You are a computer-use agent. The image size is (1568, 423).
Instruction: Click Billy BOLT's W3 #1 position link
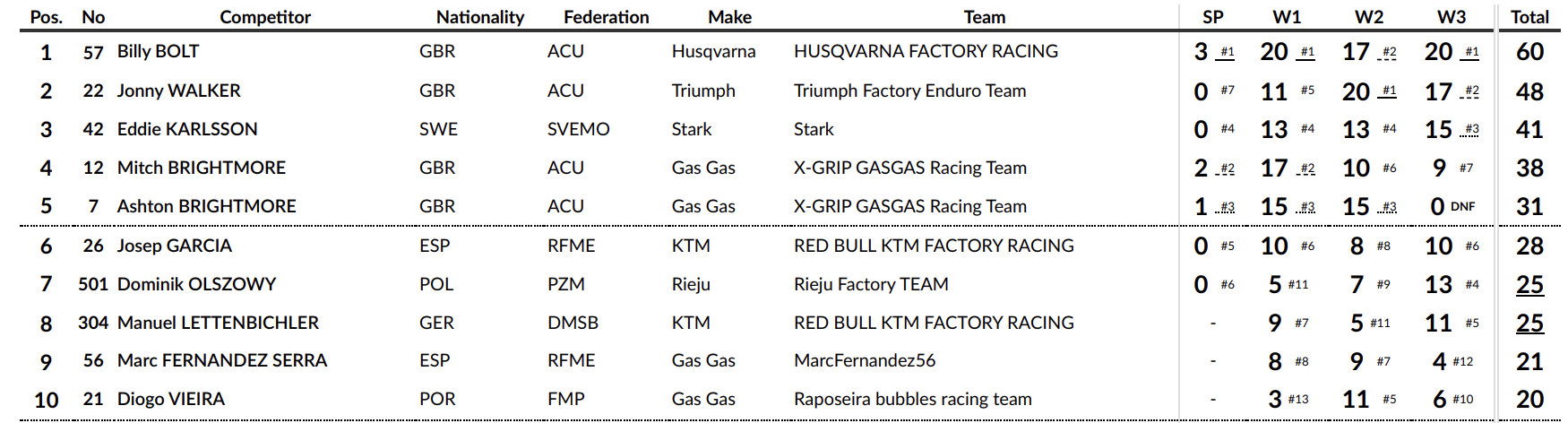pos(1471,52)
